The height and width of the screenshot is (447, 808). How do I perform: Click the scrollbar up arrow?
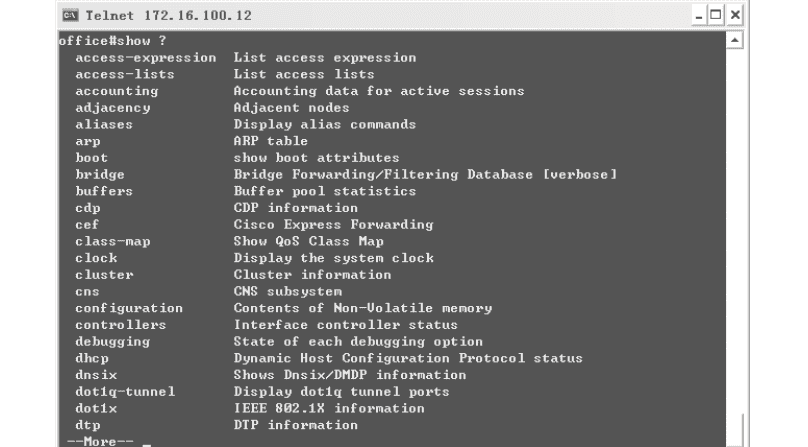pos(737,42)
